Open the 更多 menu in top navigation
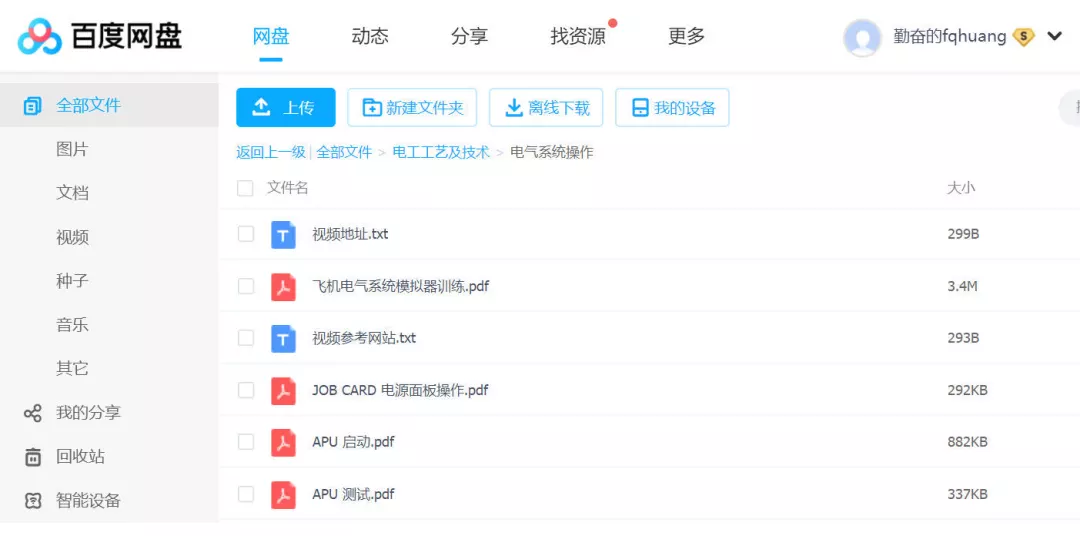 [686, 37]
